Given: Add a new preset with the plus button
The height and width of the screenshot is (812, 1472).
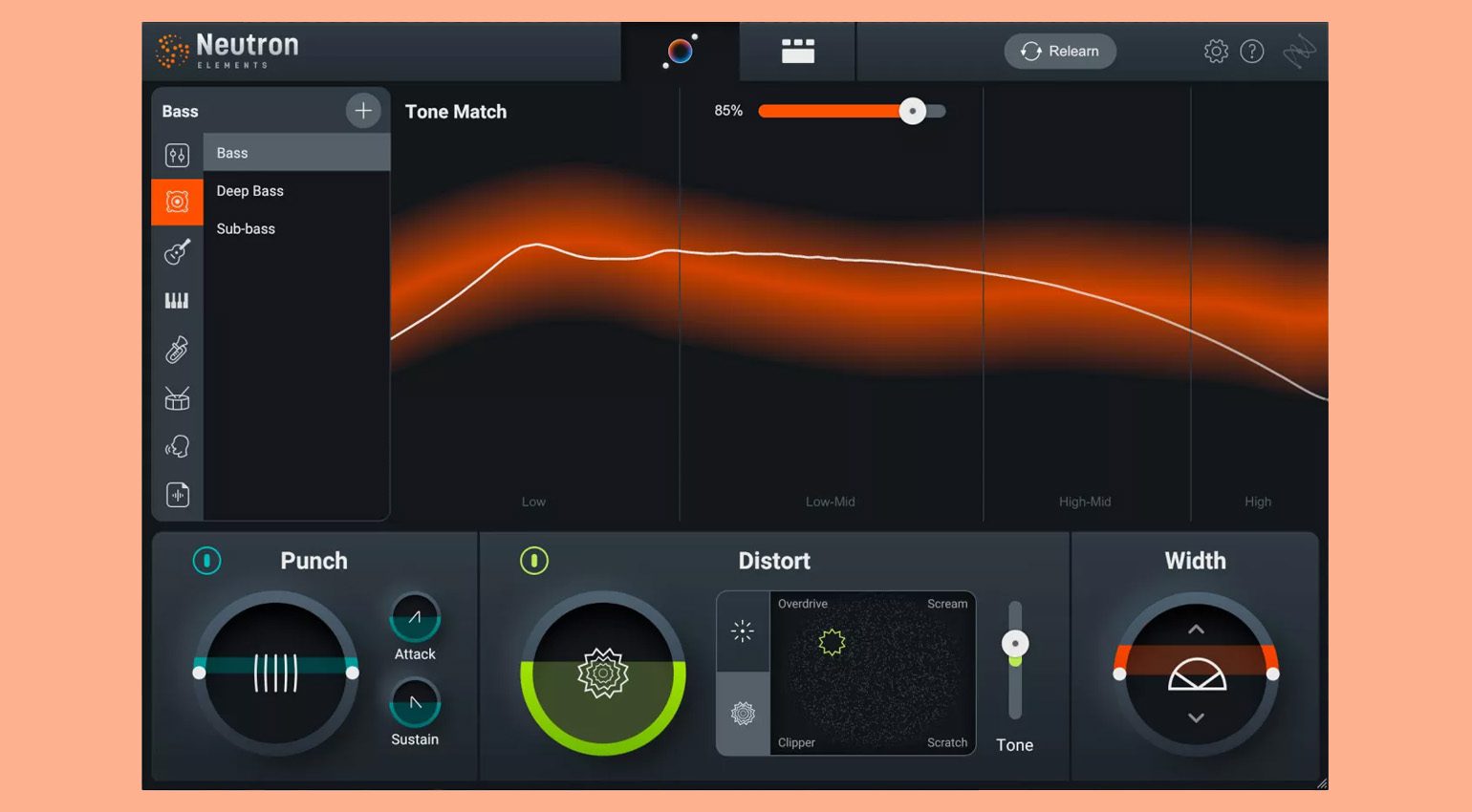Looking at the screenshot, I should click(x=363, y=110).
